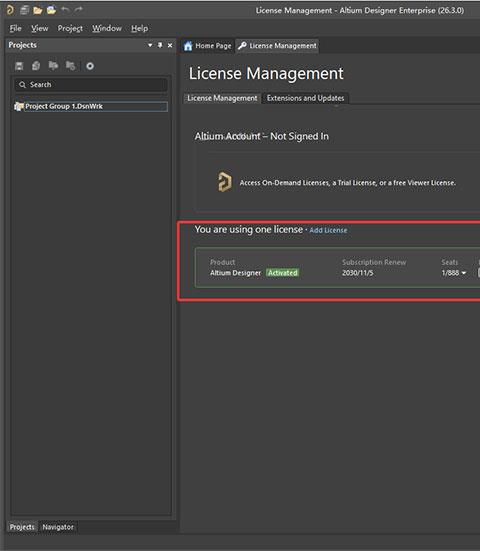
Task: Click the Altium logo icon in title bar
Action: 10,10
